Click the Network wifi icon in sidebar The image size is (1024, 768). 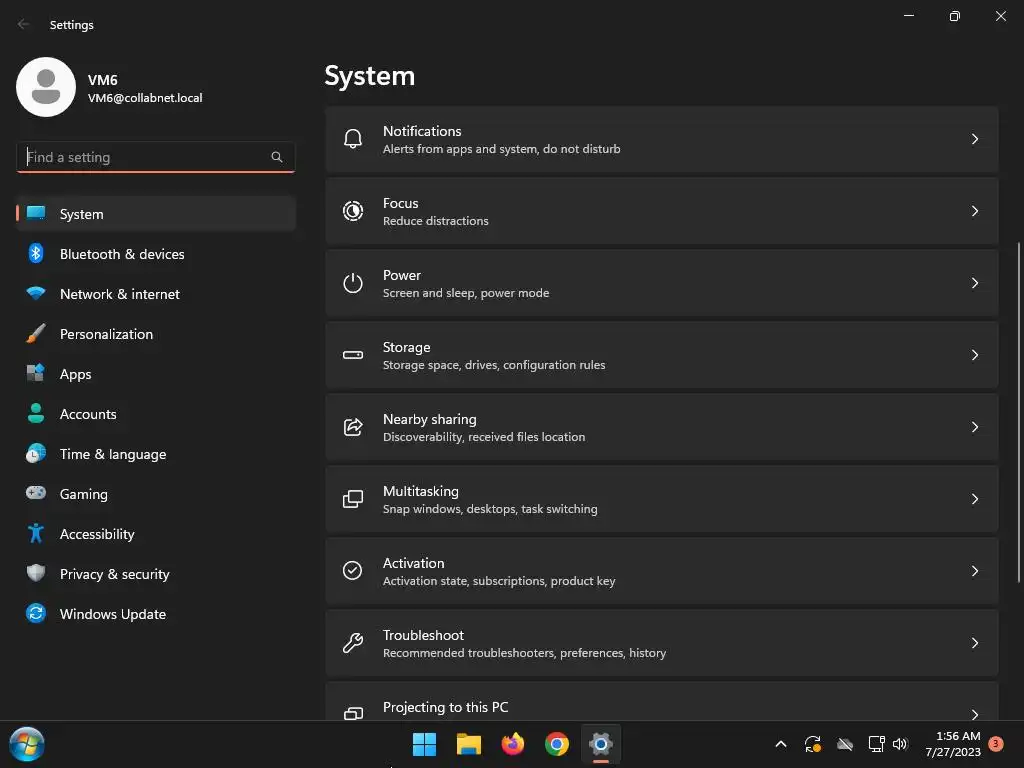coord(36,293)
